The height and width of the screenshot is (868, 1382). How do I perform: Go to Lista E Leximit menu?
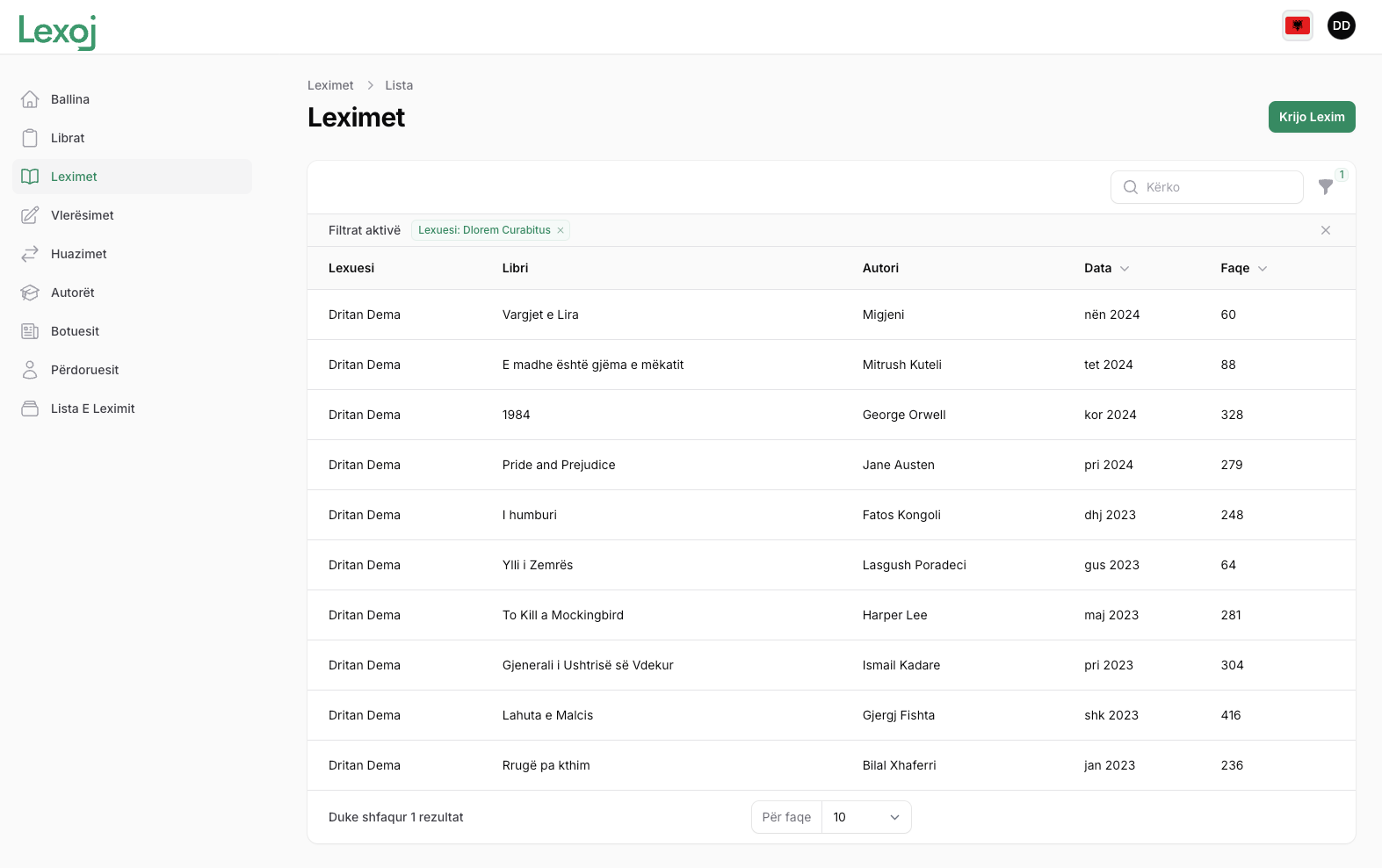[92, 409]
